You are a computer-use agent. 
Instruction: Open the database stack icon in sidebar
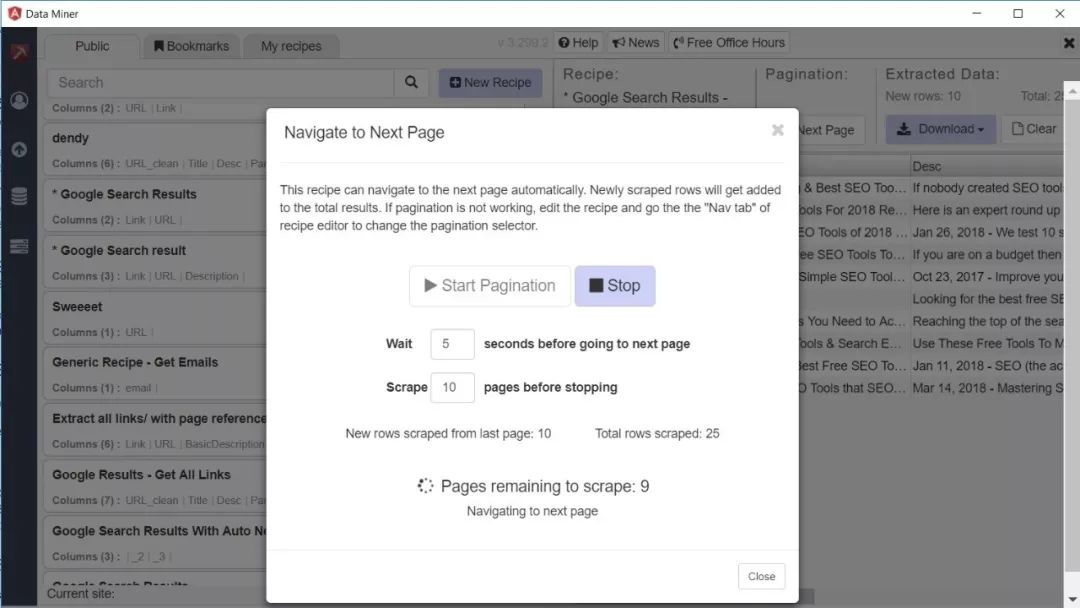[19, 196]
